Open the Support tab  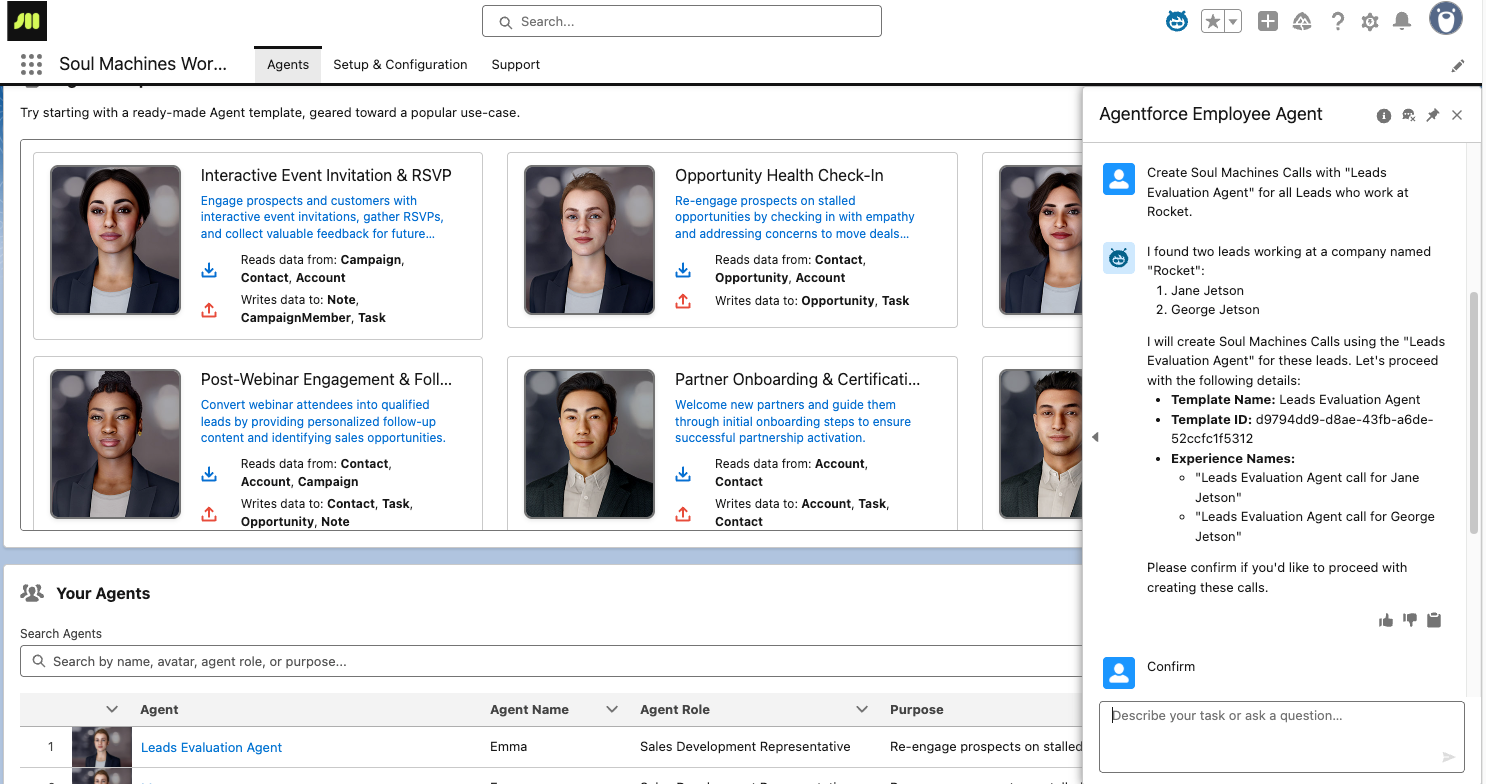click(x=516, y=65)
